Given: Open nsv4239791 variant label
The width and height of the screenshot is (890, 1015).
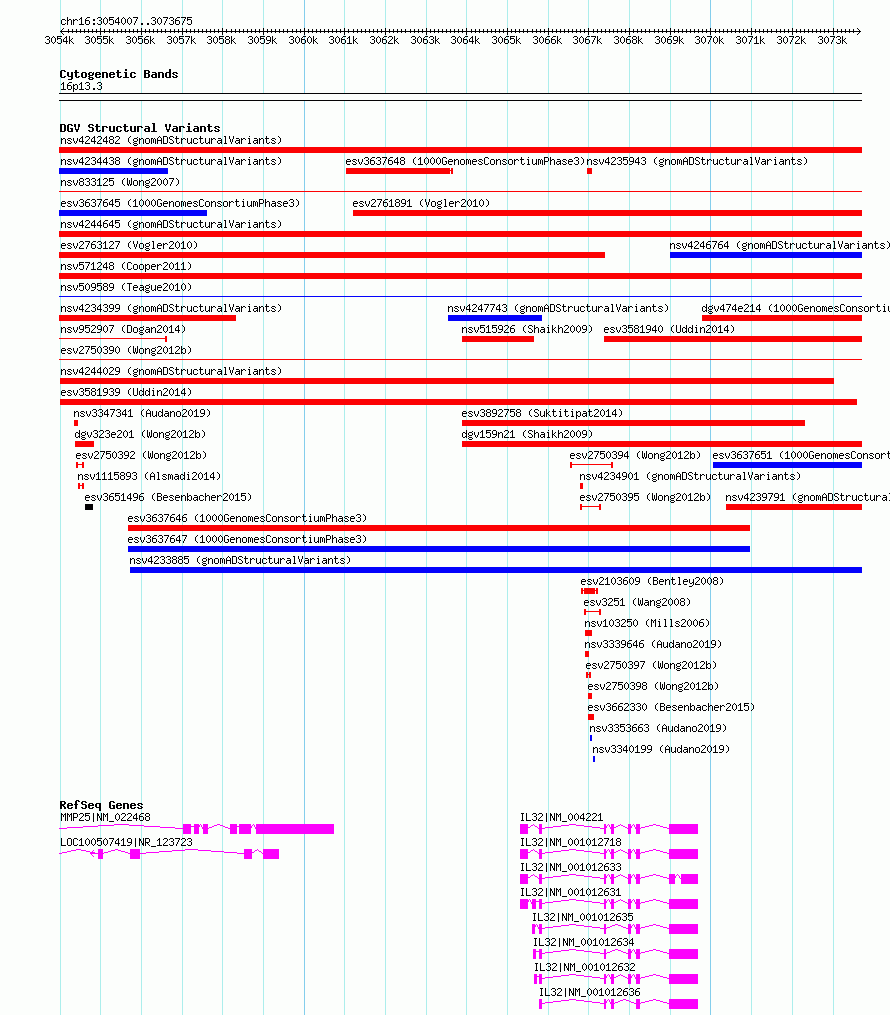Looking at the screenshot, I should [x=807, y=497].
